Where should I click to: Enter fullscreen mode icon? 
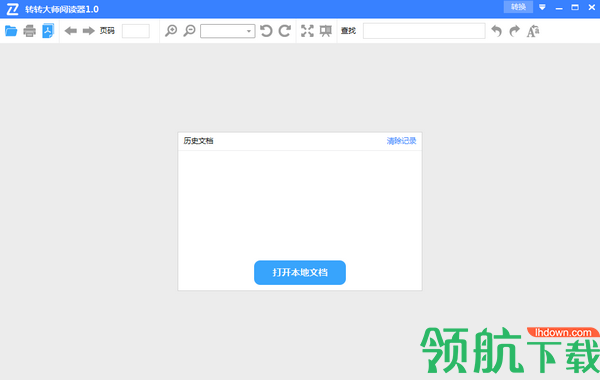[x=307, y=31]
